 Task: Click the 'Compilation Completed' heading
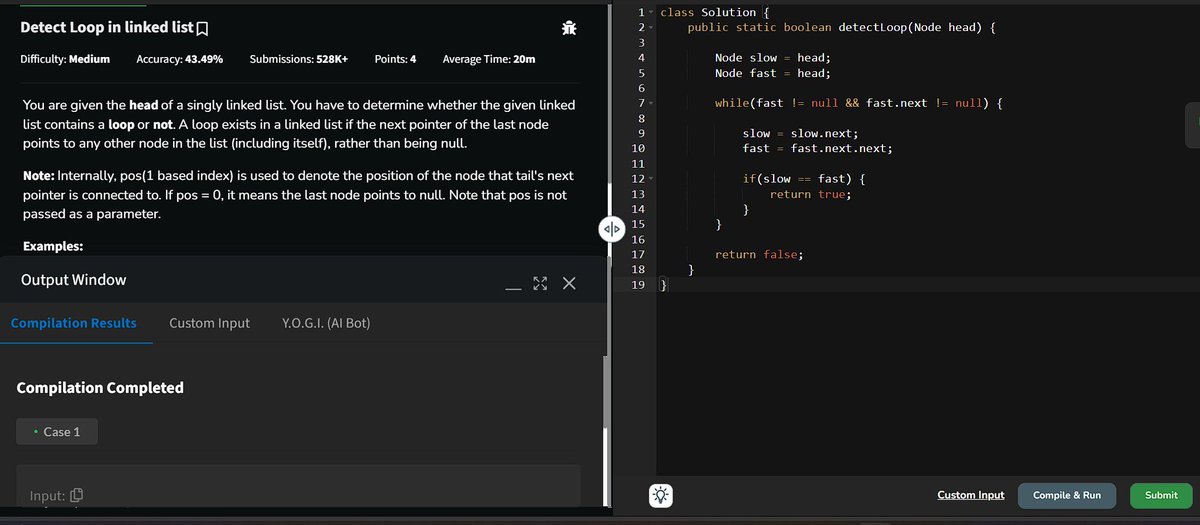(100, 387)
